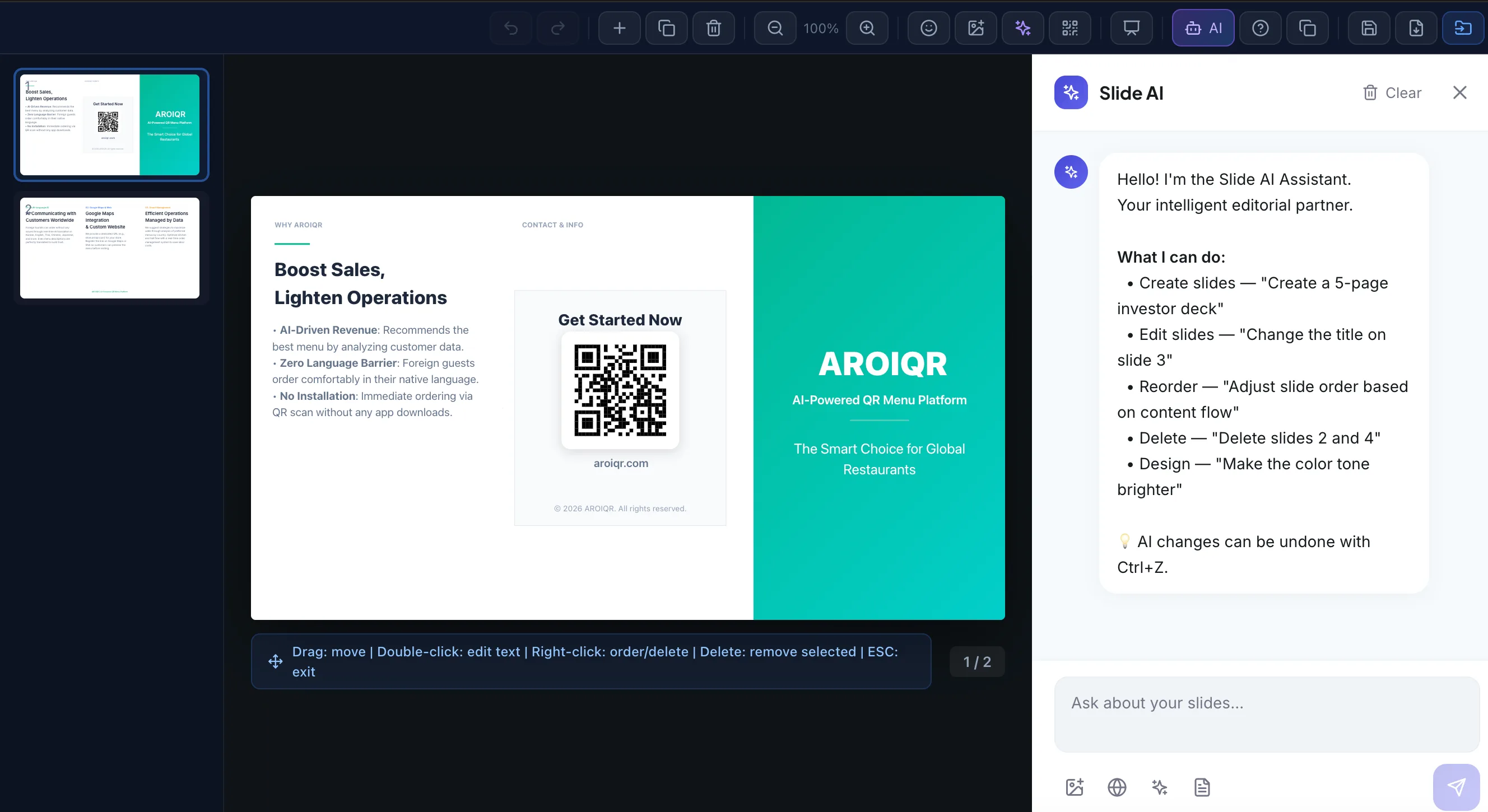Select the aroiqr.com text
Viewport: 1488px width, 812px height.
click(x=621, y=463)
